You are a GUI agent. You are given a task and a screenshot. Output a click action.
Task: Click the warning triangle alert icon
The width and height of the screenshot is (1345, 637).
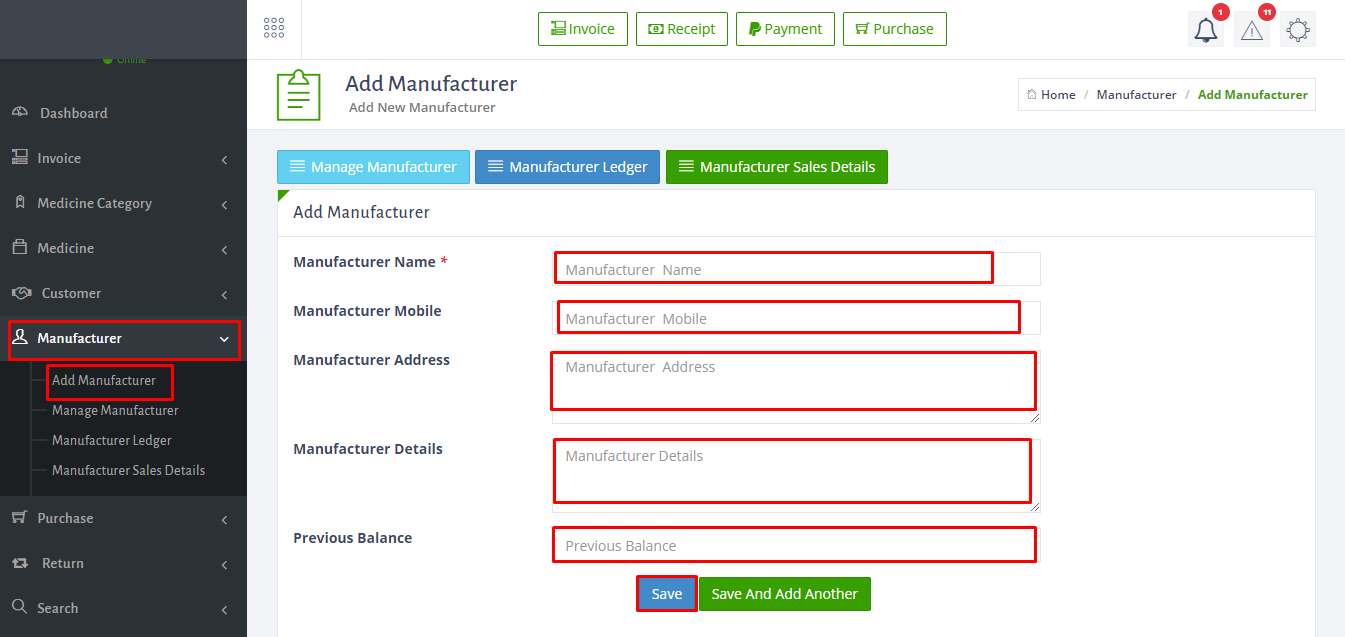[x=1252, y=30]
